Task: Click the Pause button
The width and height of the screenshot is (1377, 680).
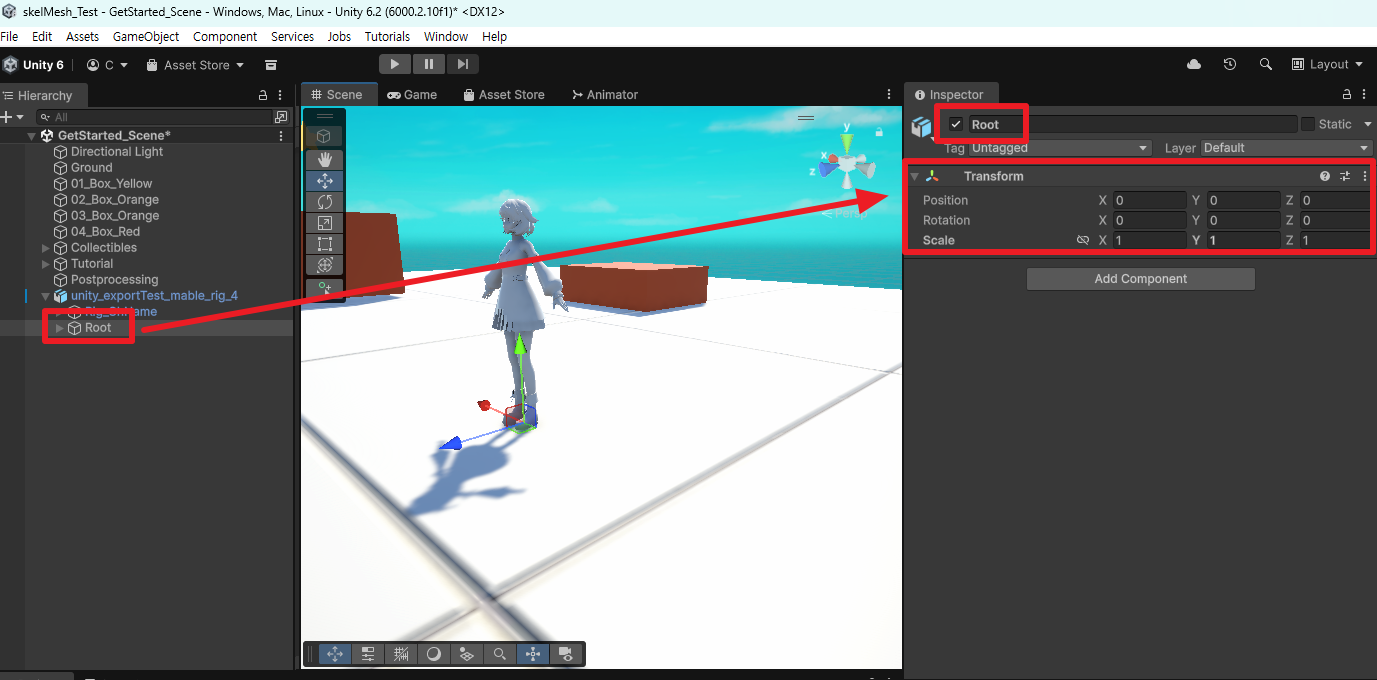Action: [x=429, y=64]
